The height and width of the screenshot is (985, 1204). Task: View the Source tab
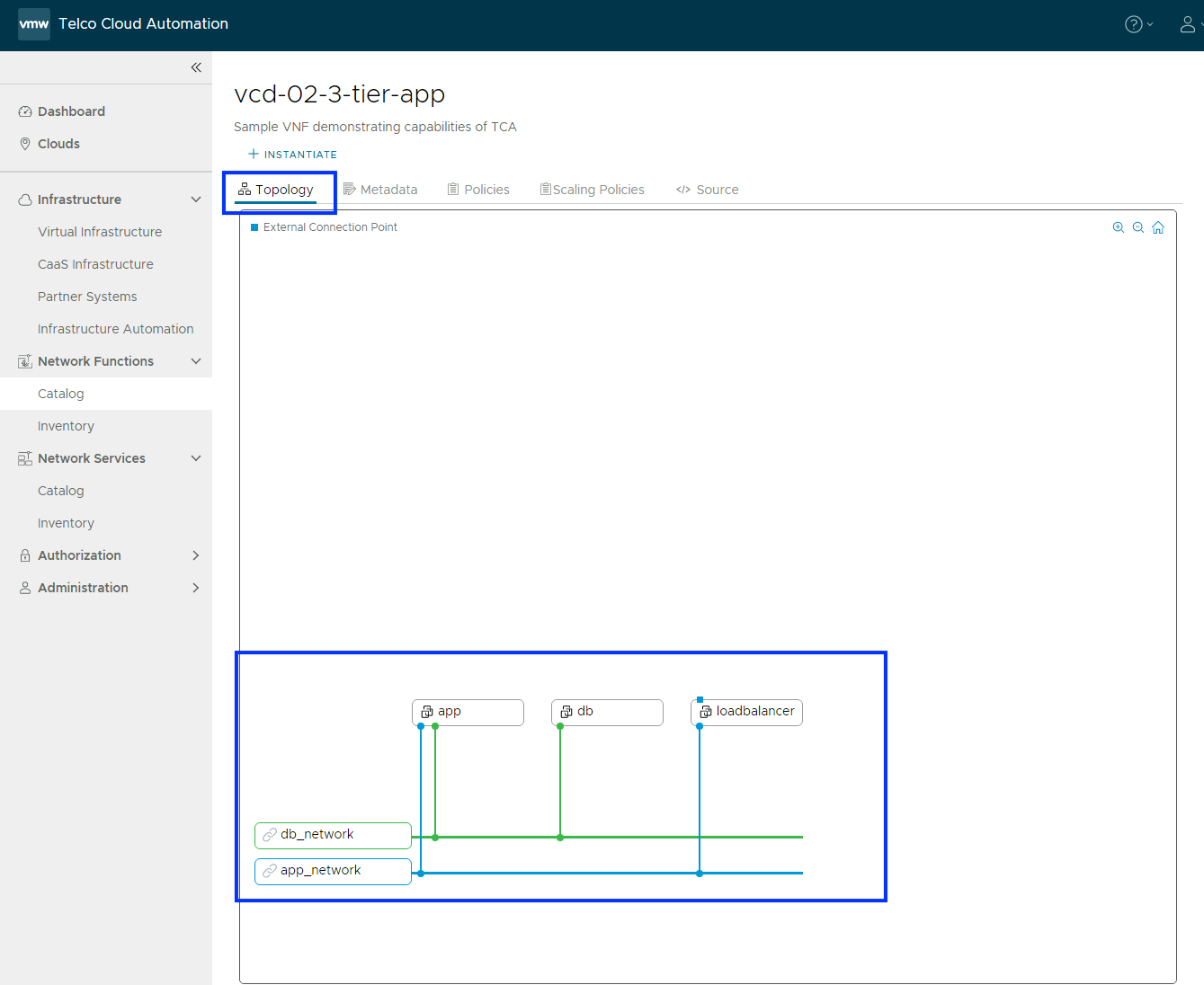click(x=708, y=190)
